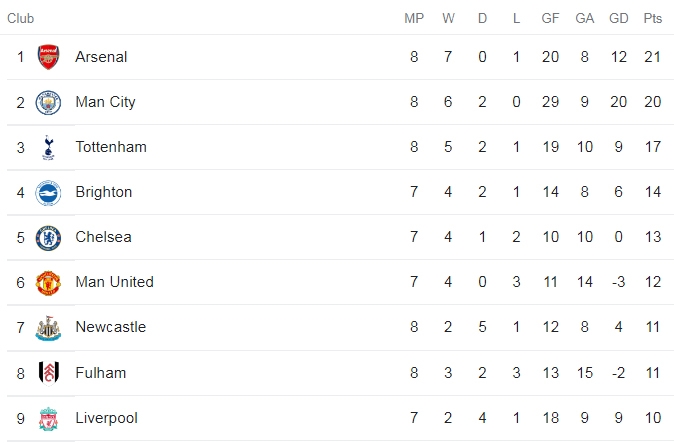Click the Club column header

[20, 18]
